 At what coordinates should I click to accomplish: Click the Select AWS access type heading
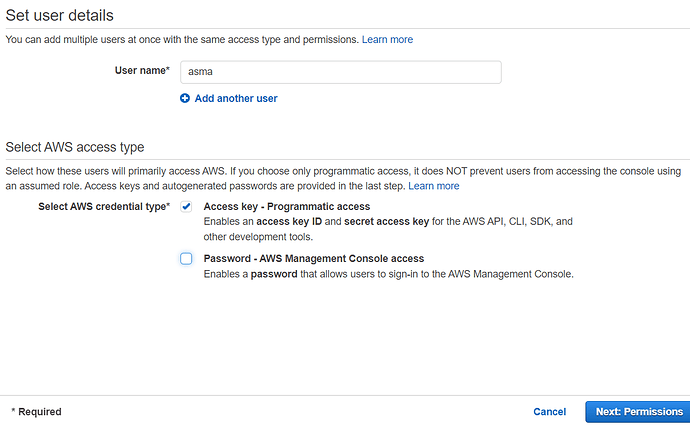tap(75, 147)
